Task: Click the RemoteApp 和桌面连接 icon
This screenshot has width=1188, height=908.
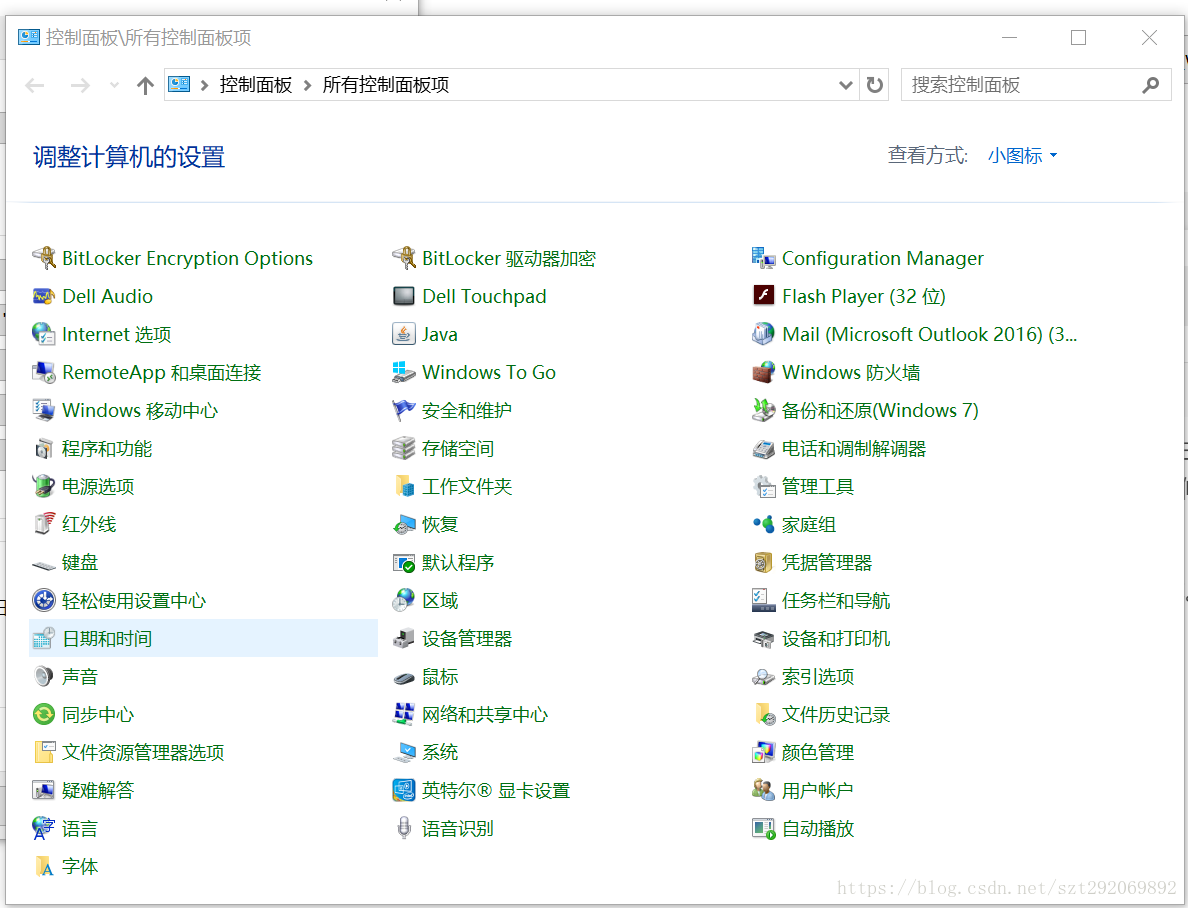Action: (x=44, y=372)
